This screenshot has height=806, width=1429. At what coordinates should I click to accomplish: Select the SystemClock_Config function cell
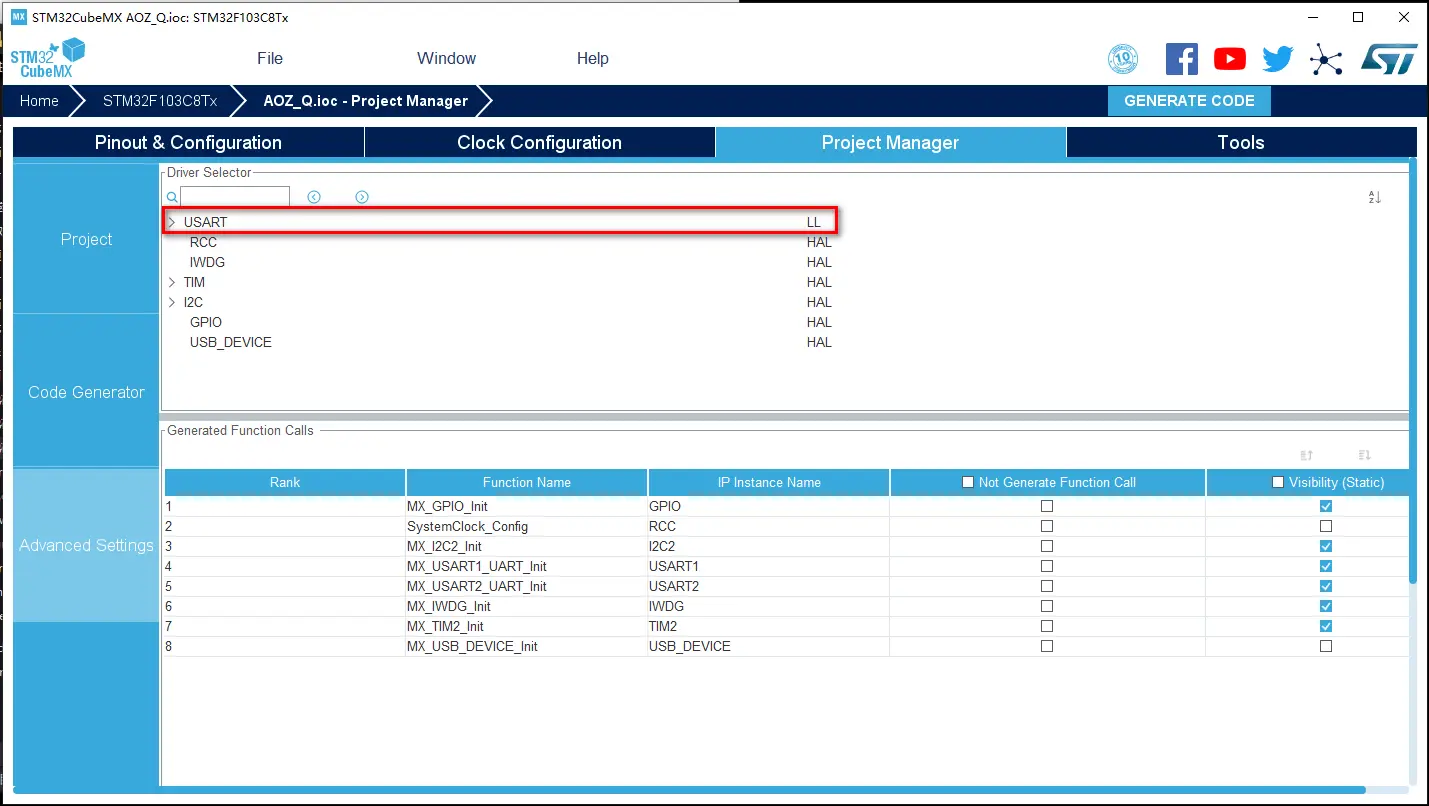[527, 526]
